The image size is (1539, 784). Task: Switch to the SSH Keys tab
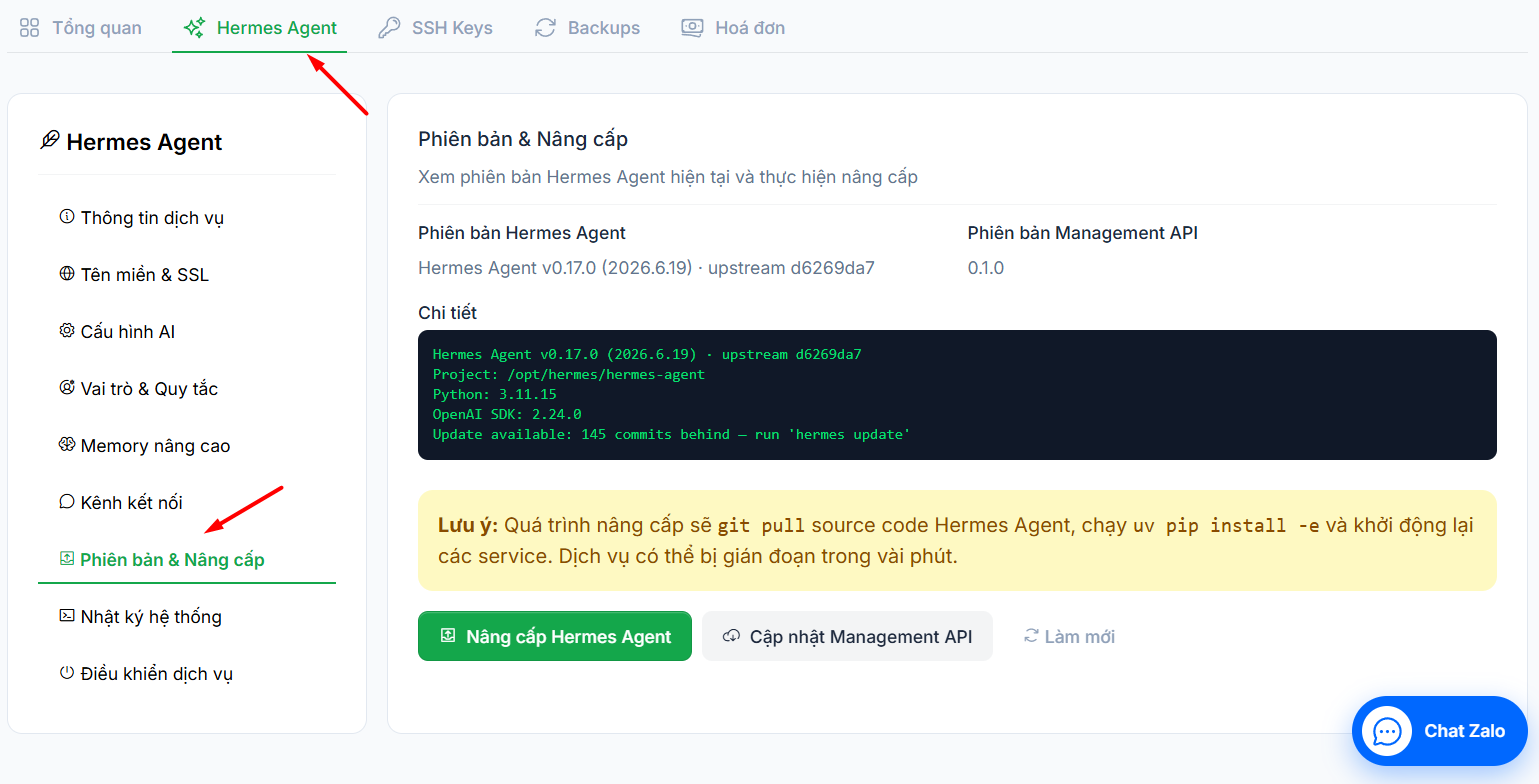[x=435, y=28]
